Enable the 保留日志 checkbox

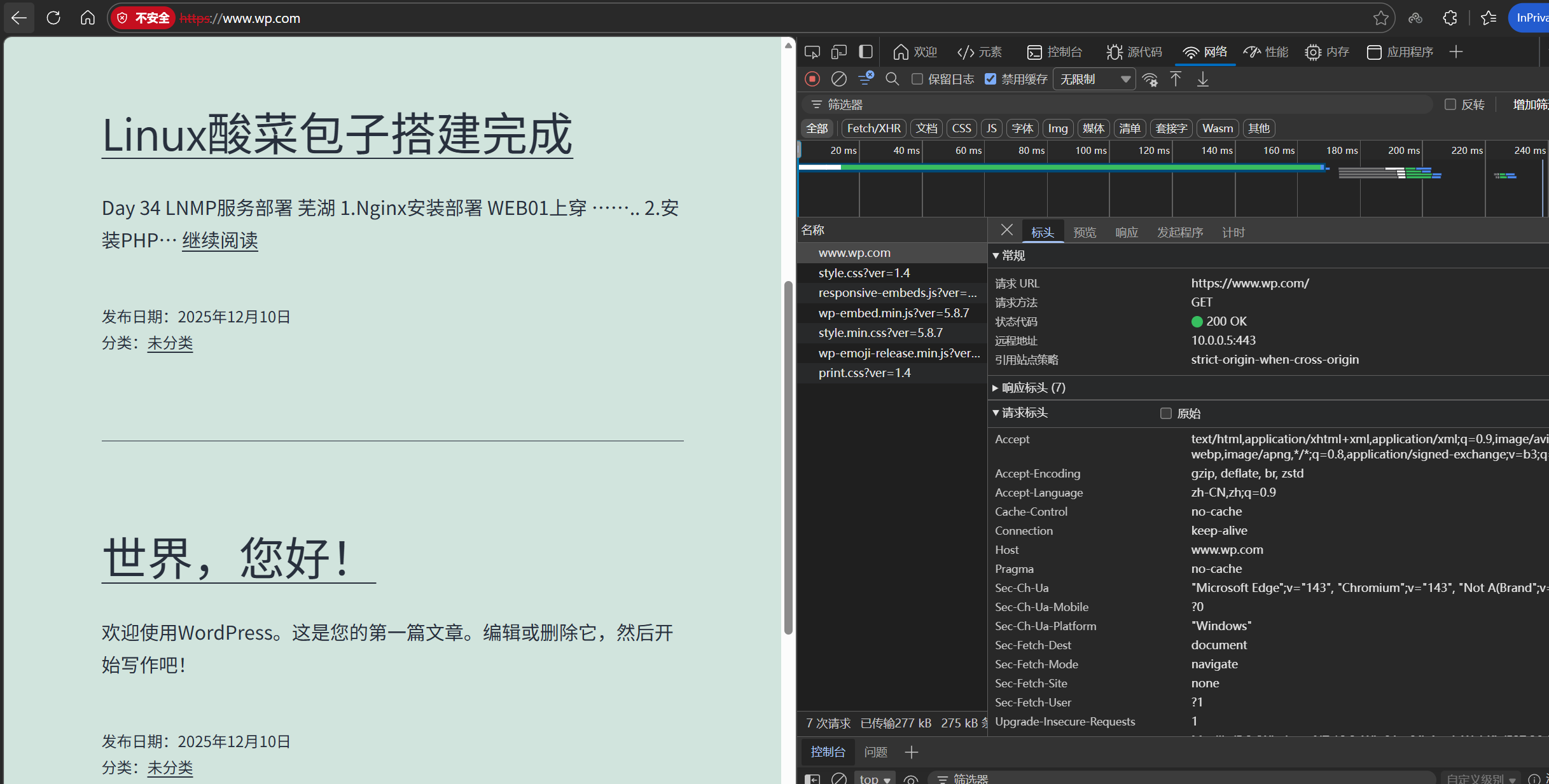(917, 79)
